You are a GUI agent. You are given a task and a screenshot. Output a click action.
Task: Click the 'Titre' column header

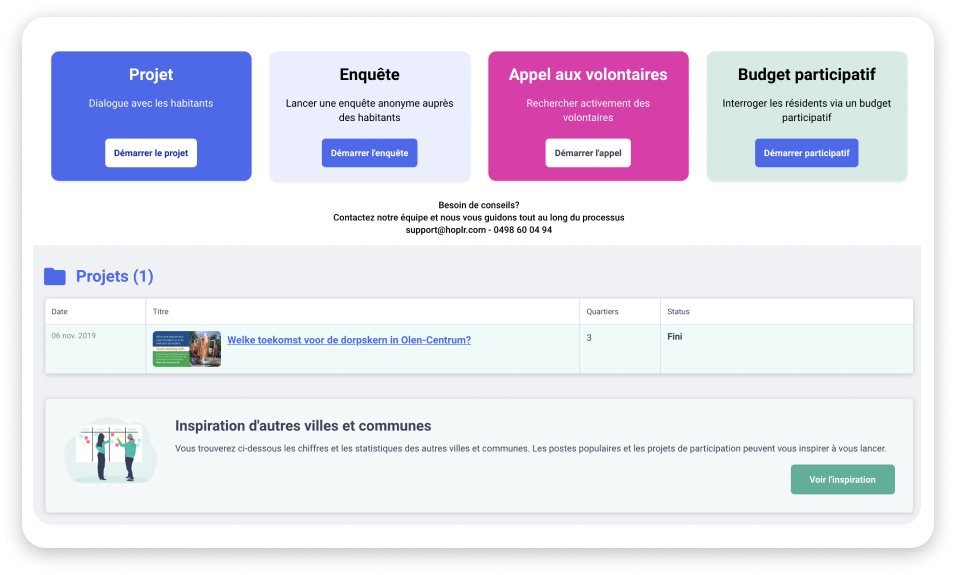click(x=161, y=312)
